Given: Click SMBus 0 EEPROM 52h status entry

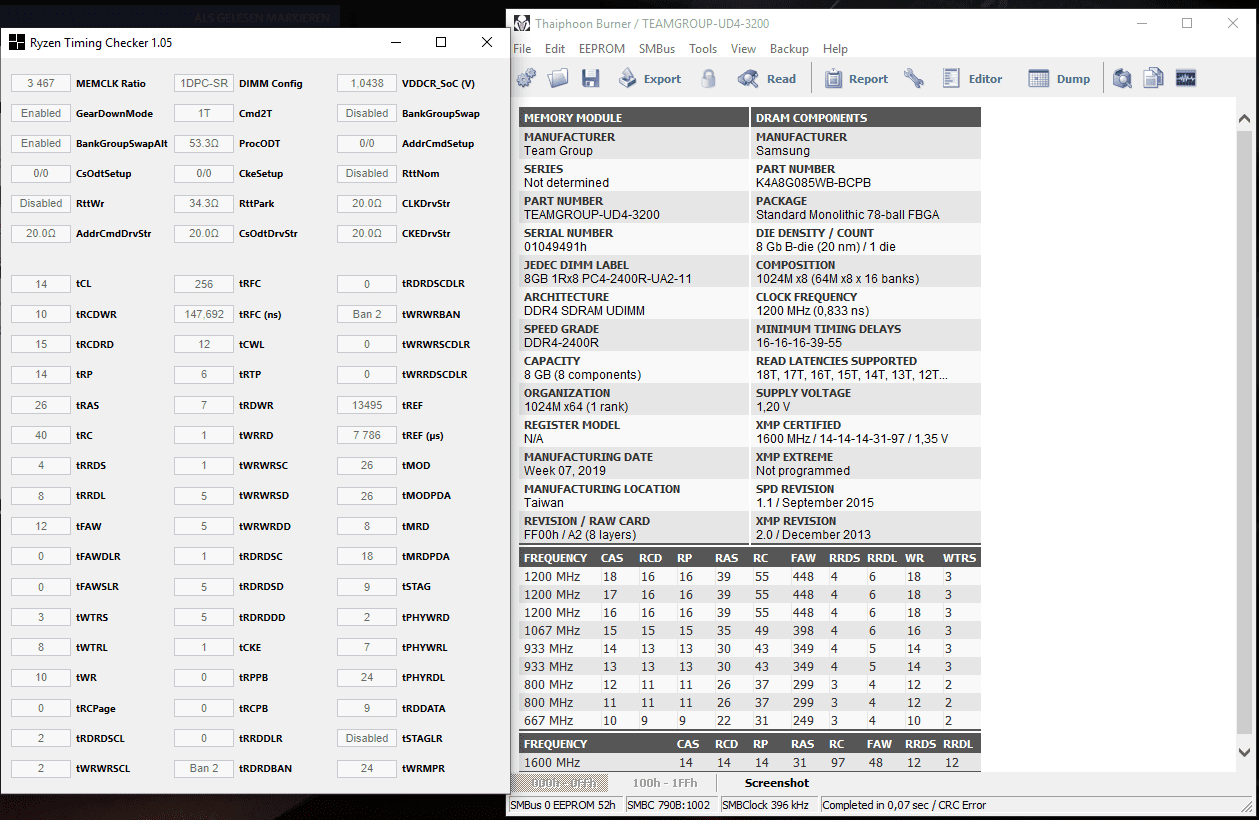Looking at the screenshot, I should [x=563, y=805].
